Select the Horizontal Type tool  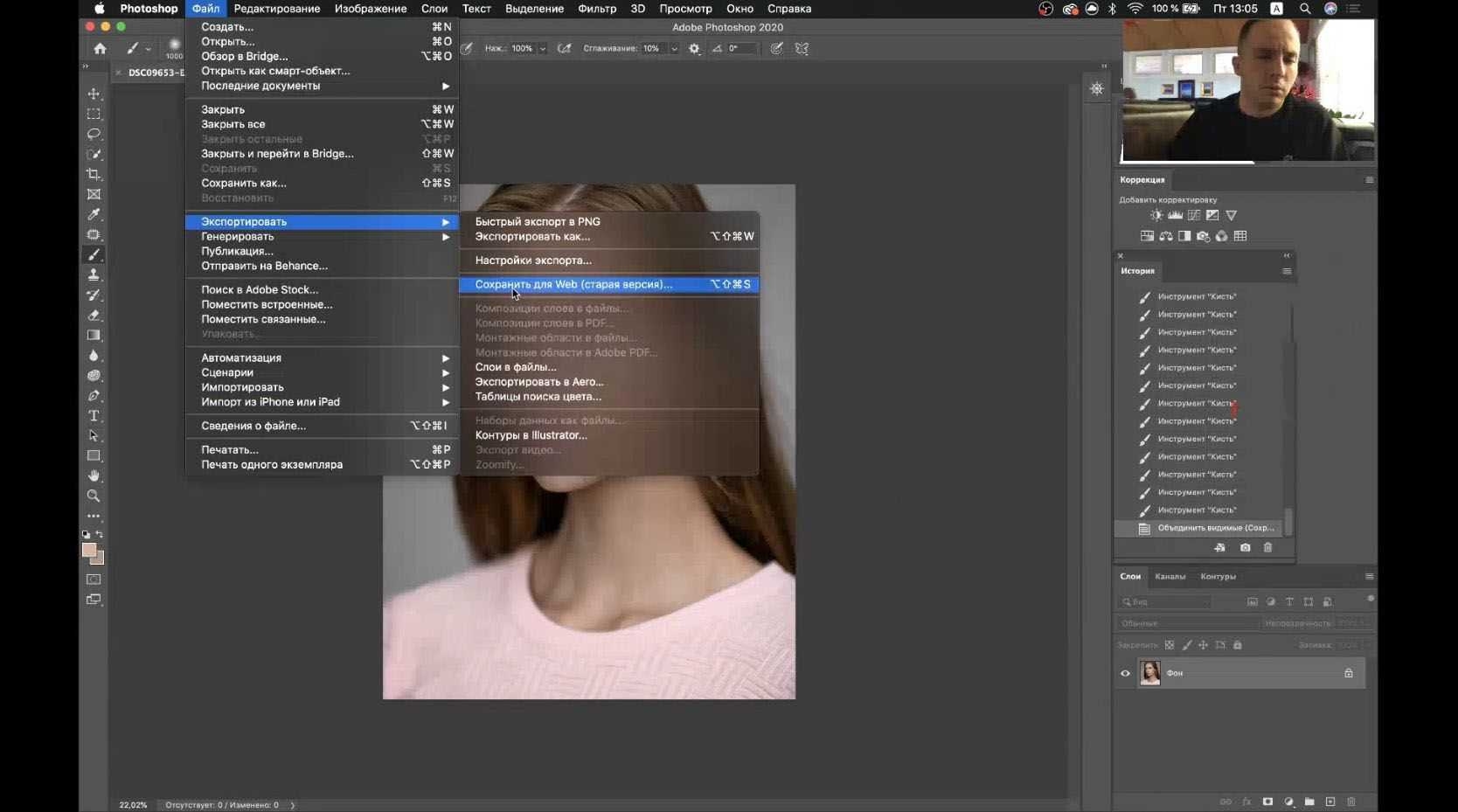[94, 415]
